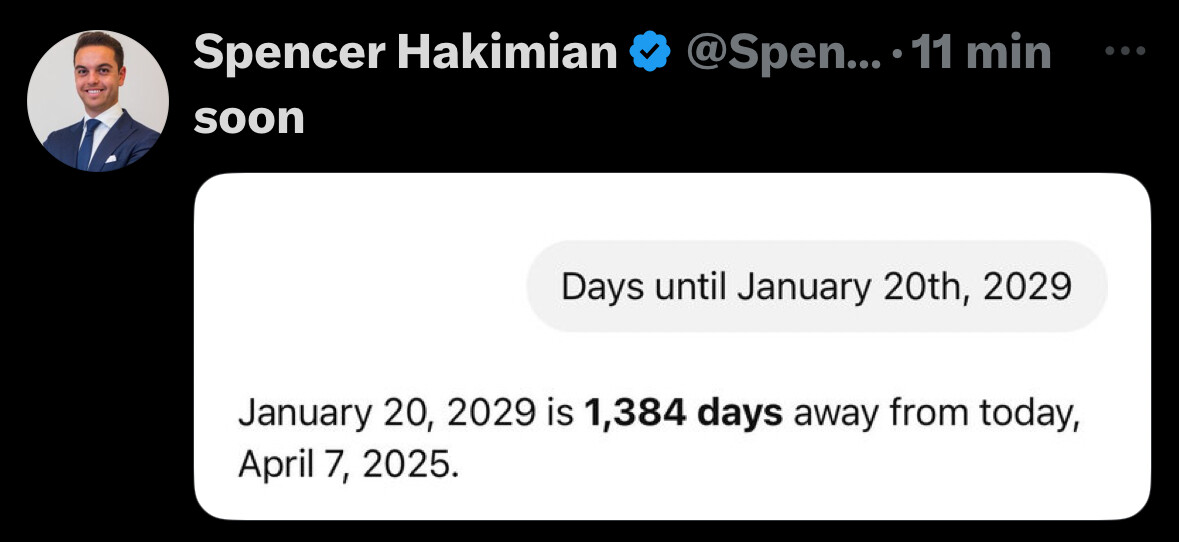Image resolution: width=1179 pixels, height=542 pixels.
Task: Click the "April 7, 2025." date text
Action: coord(347,466)
